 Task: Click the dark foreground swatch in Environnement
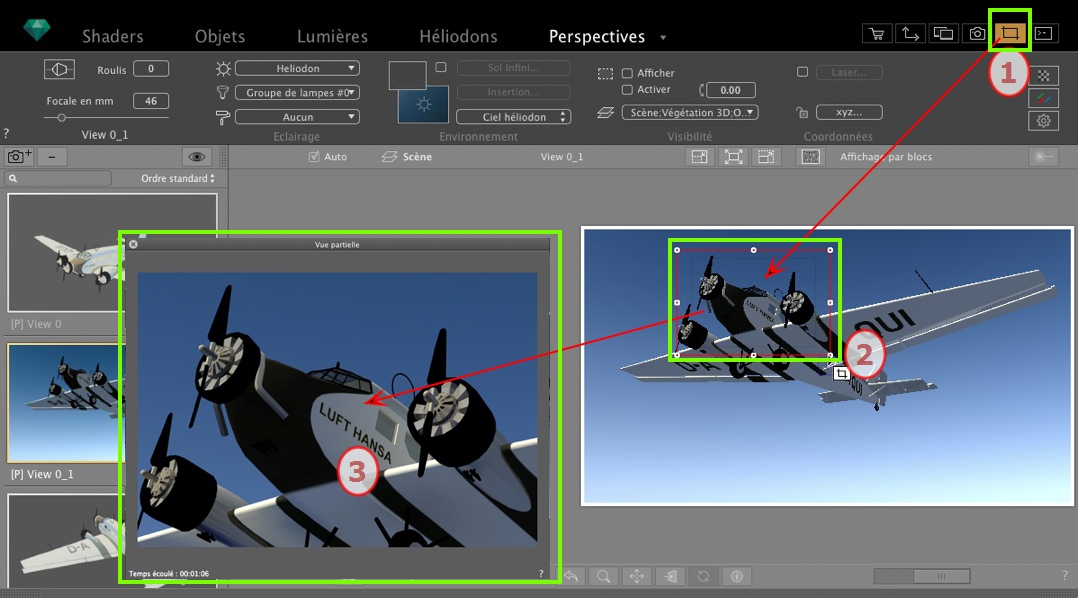(407, 74)
